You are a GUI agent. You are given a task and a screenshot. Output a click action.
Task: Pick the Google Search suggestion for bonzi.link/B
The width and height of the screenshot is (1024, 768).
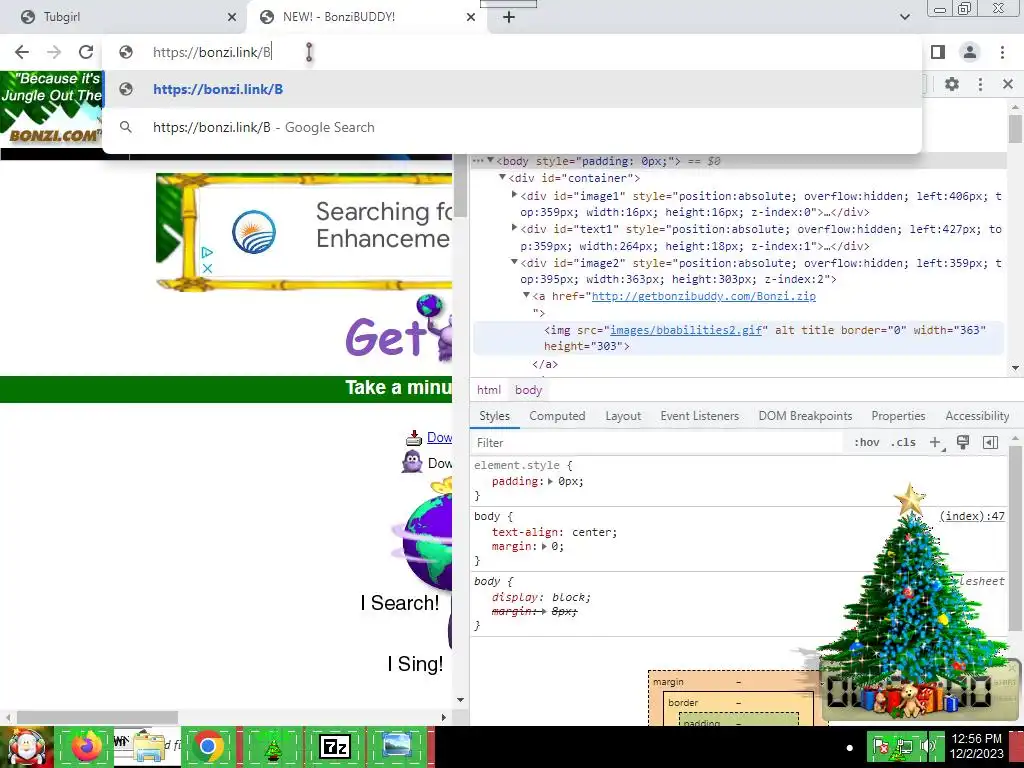[x=512, y=127]
